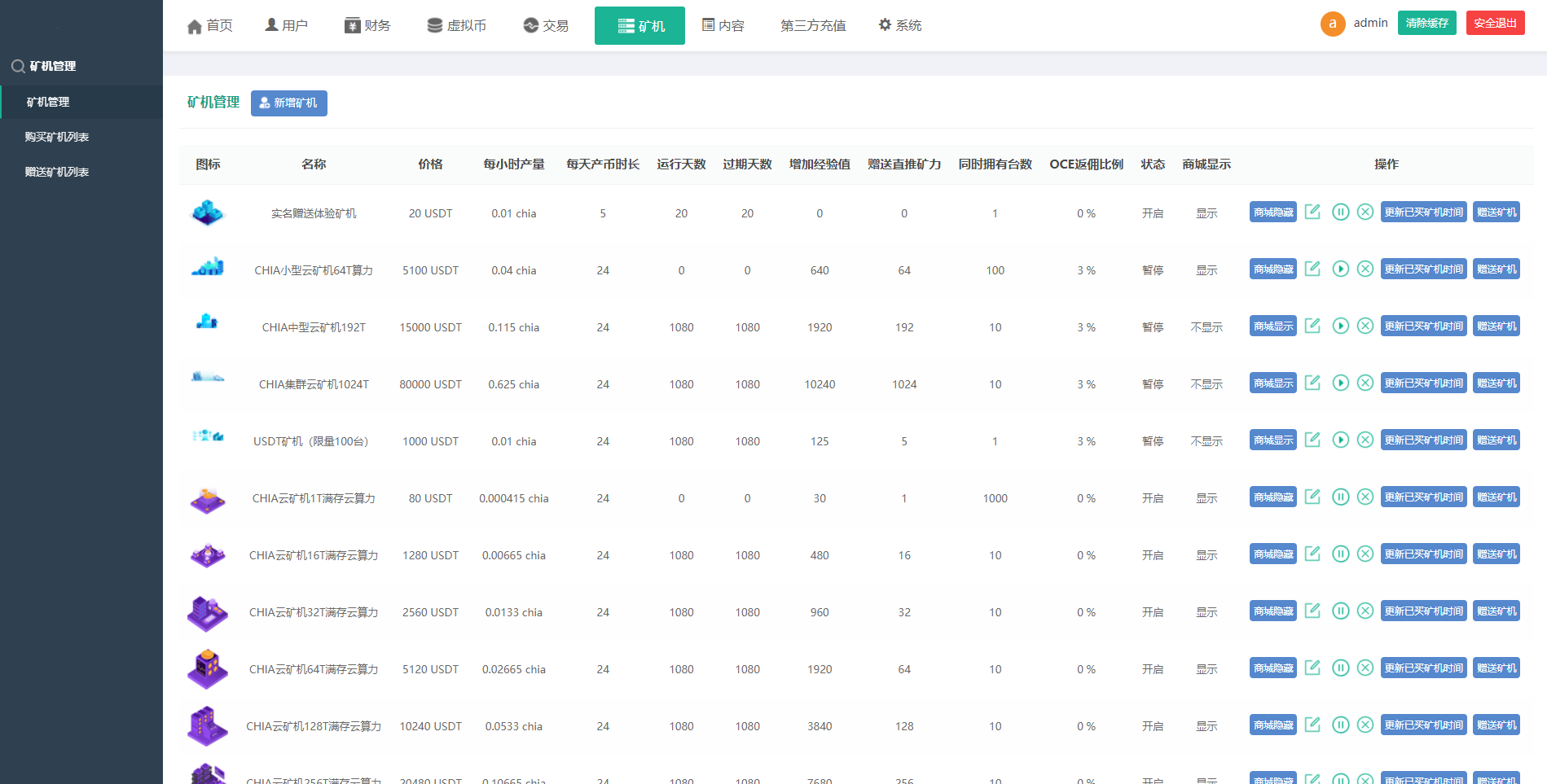Resume the CHIA中型云矿机192T miner
The width and height of the screenshot is (1547, 784).
1341,326
